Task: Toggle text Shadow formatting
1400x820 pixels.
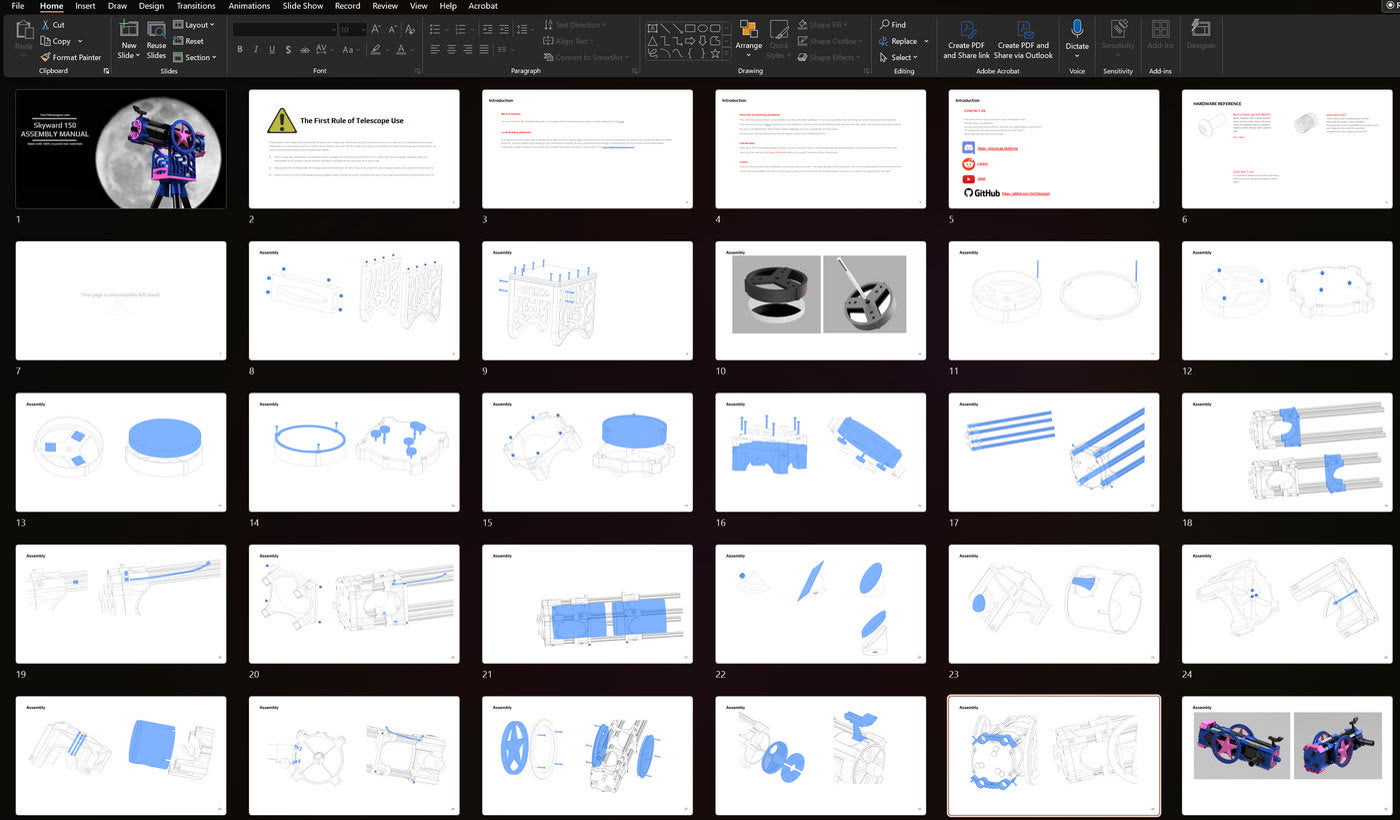Action: pyautogui.click(x=288, y=49)
